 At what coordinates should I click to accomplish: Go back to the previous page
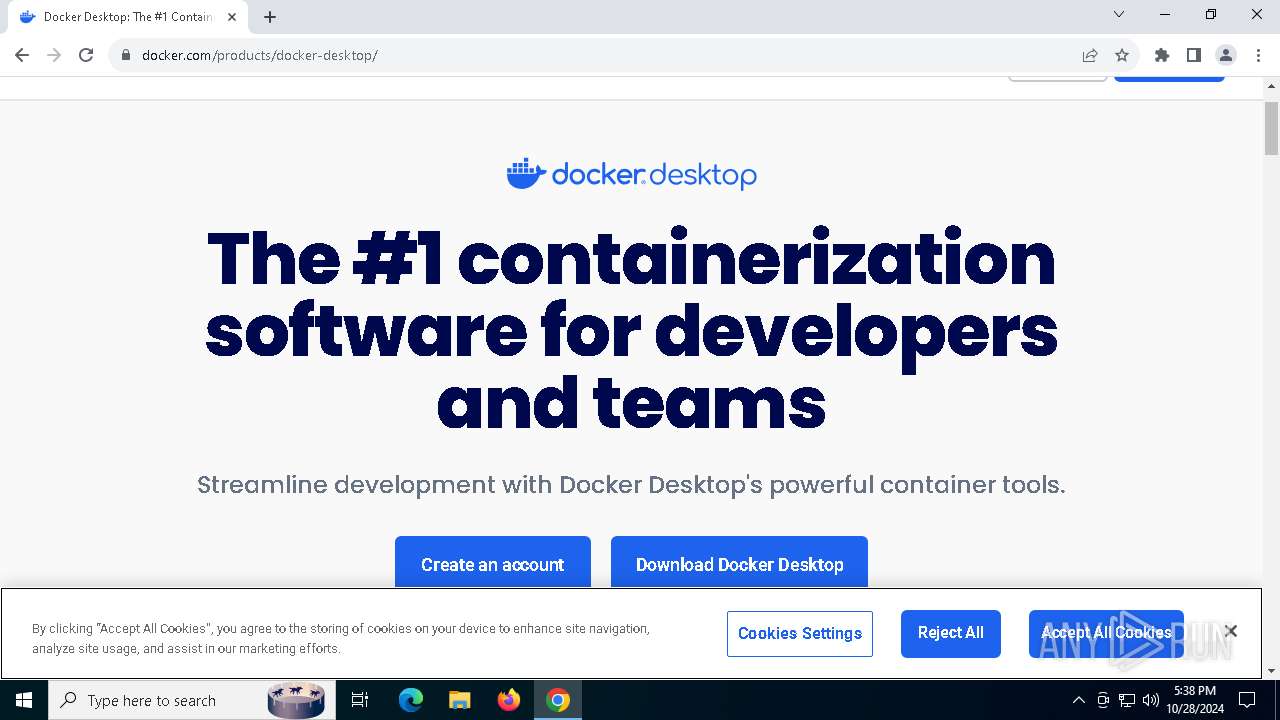[x=22, y=55]
